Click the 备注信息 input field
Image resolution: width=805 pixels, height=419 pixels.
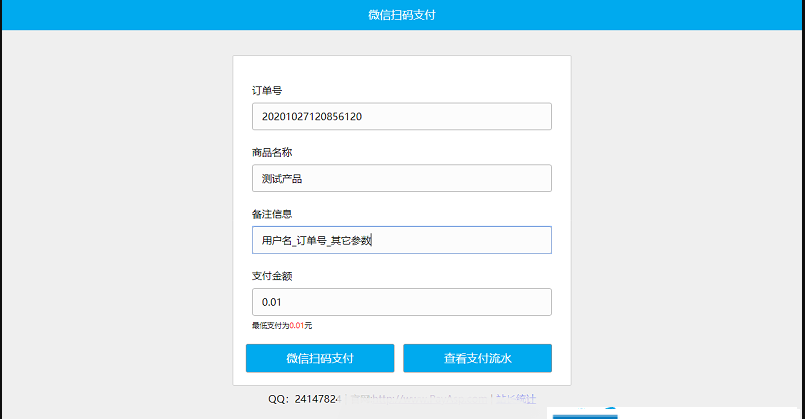[x=401, y=240]
